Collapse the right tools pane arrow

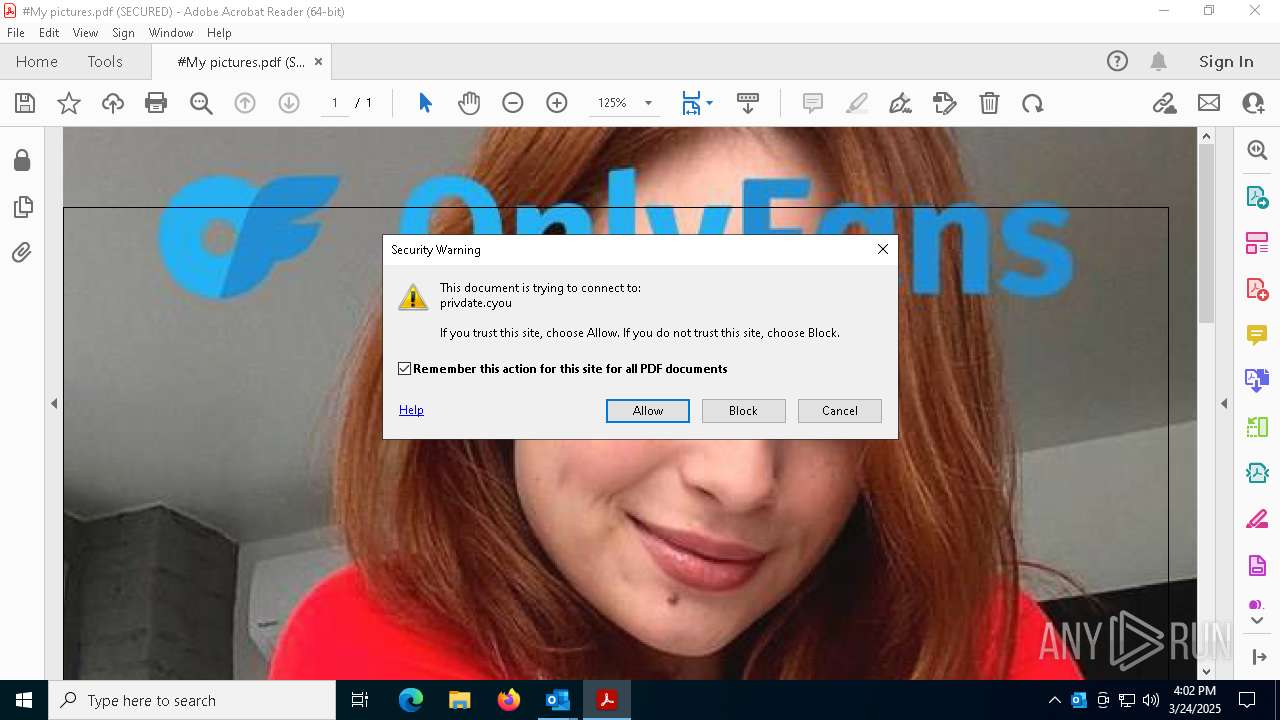[x=1224, y=404]
